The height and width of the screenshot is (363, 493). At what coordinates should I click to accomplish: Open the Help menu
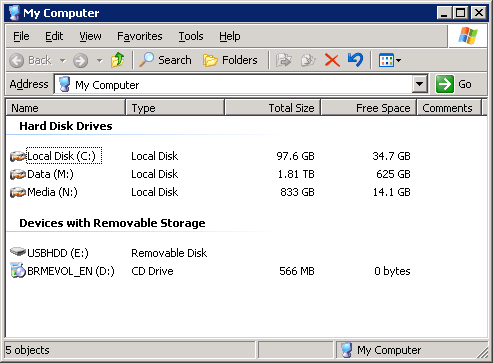point(230,36)
